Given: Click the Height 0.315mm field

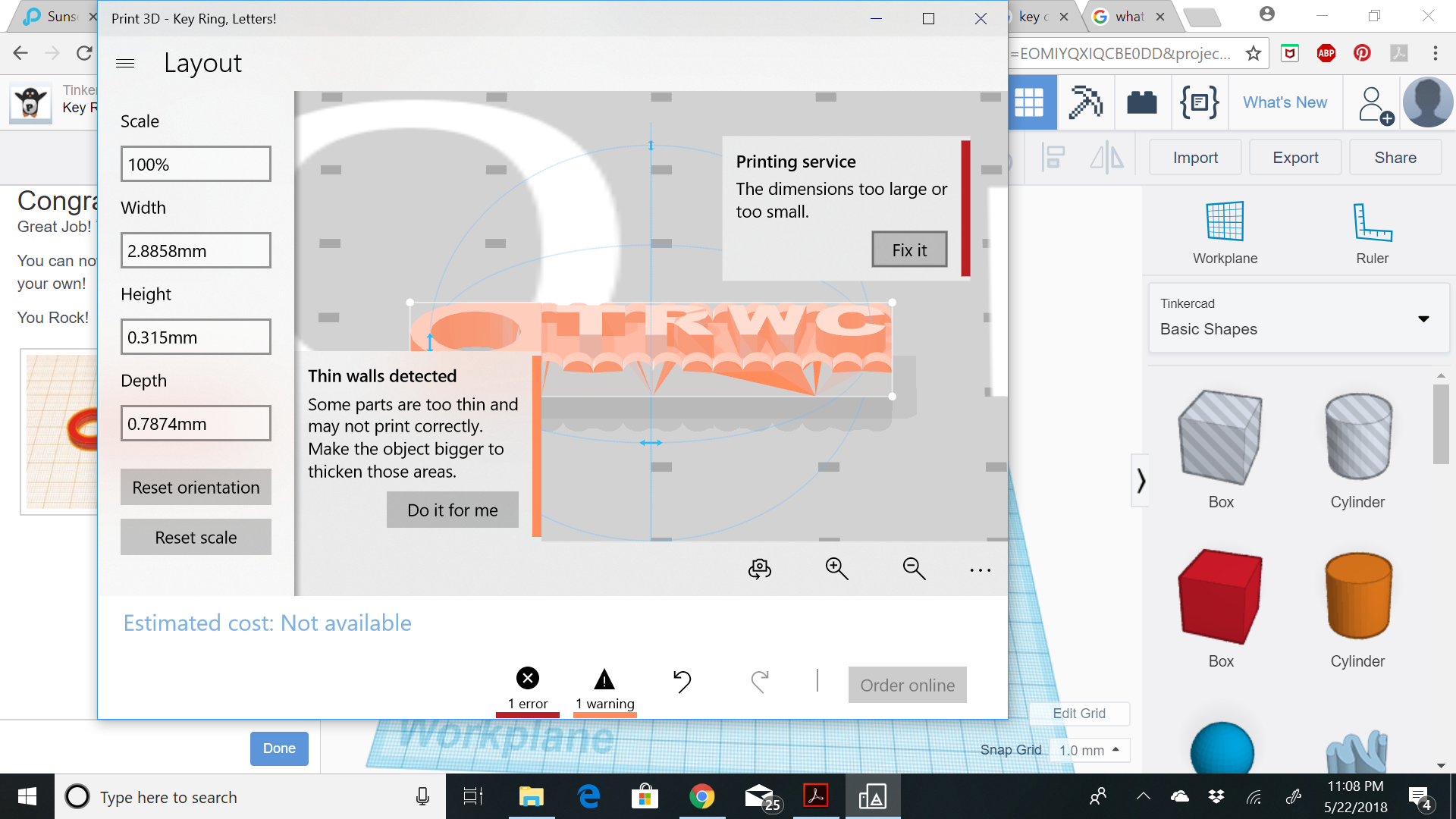Looking at the screenshot, I should 196,337.
